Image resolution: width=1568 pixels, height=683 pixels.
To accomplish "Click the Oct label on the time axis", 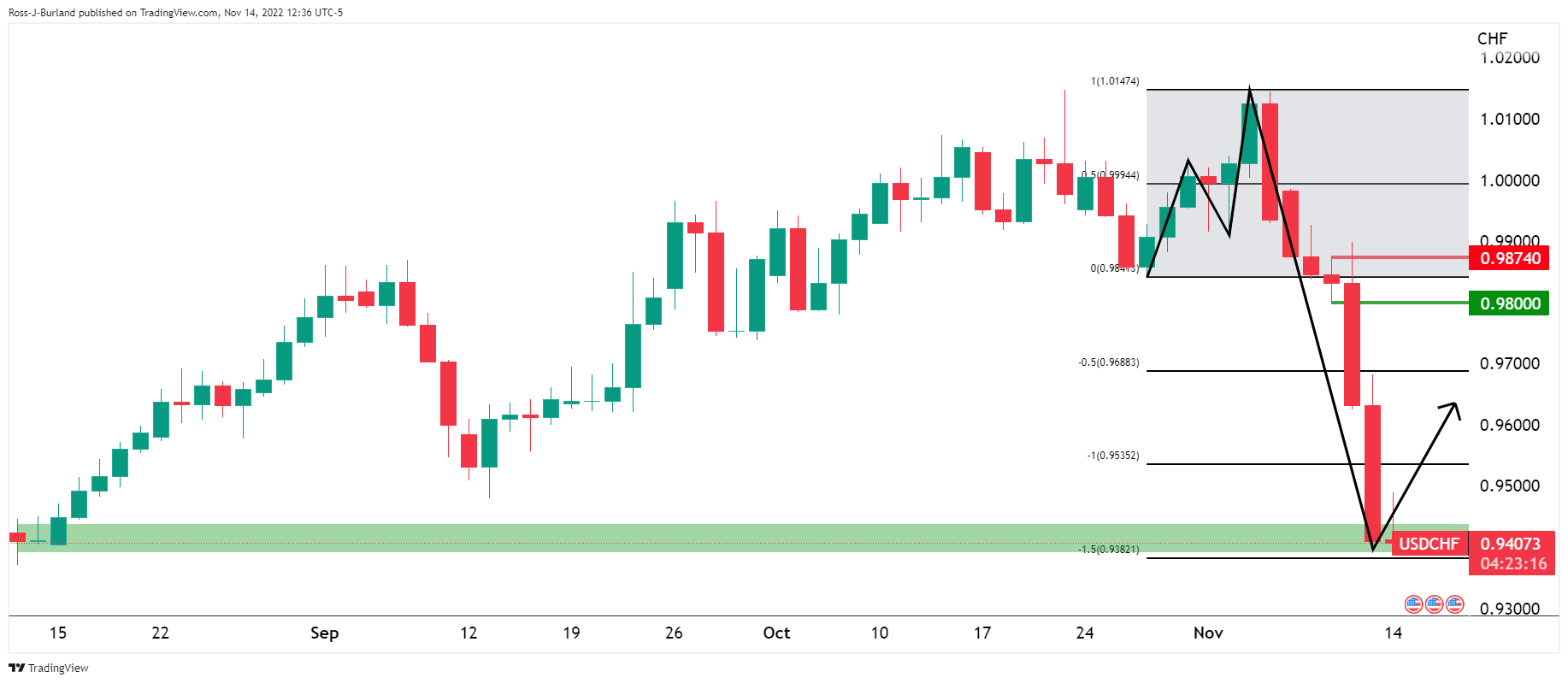I will pos(776,633).
